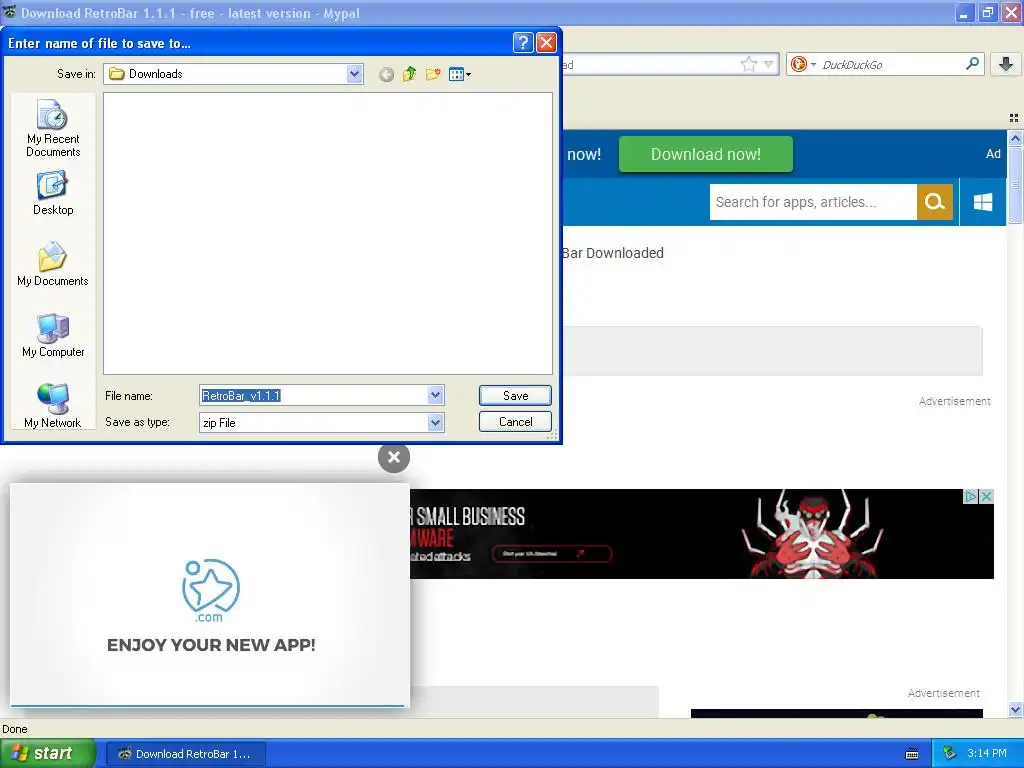
Task: Click the .com star logo in popup
Action: (210, 590)
